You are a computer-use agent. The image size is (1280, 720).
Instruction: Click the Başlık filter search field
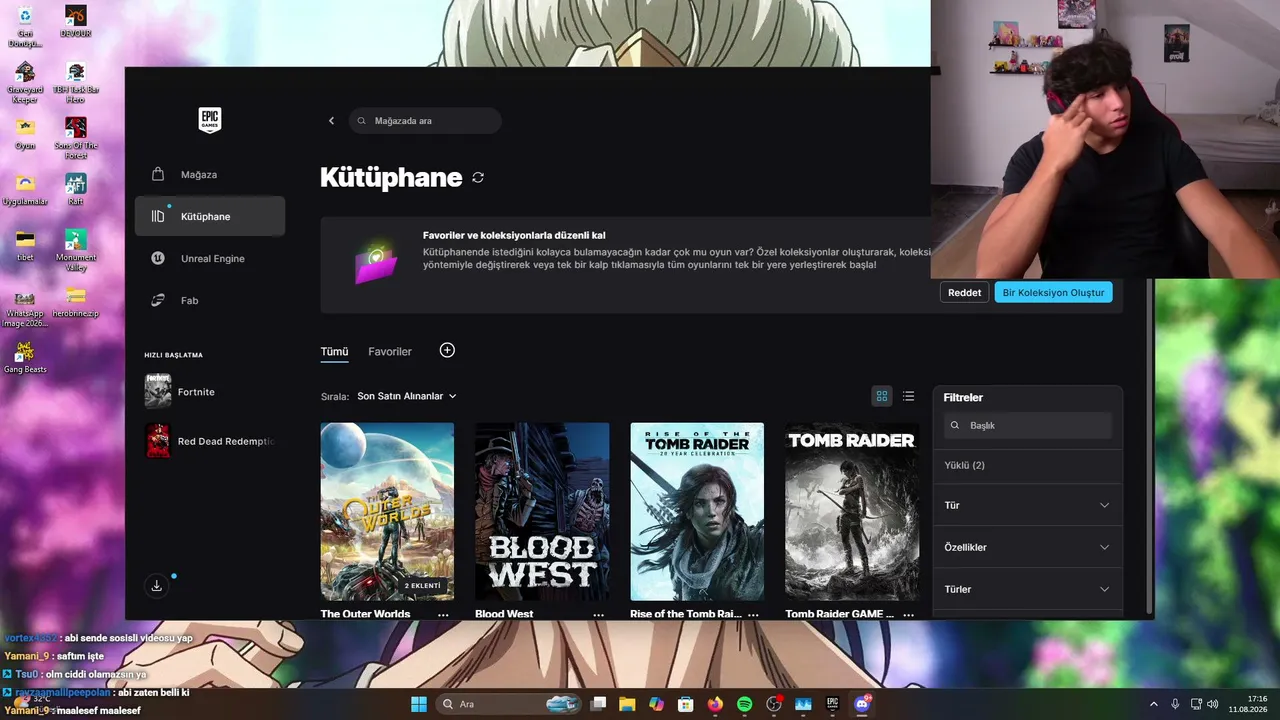[1028, 425]
